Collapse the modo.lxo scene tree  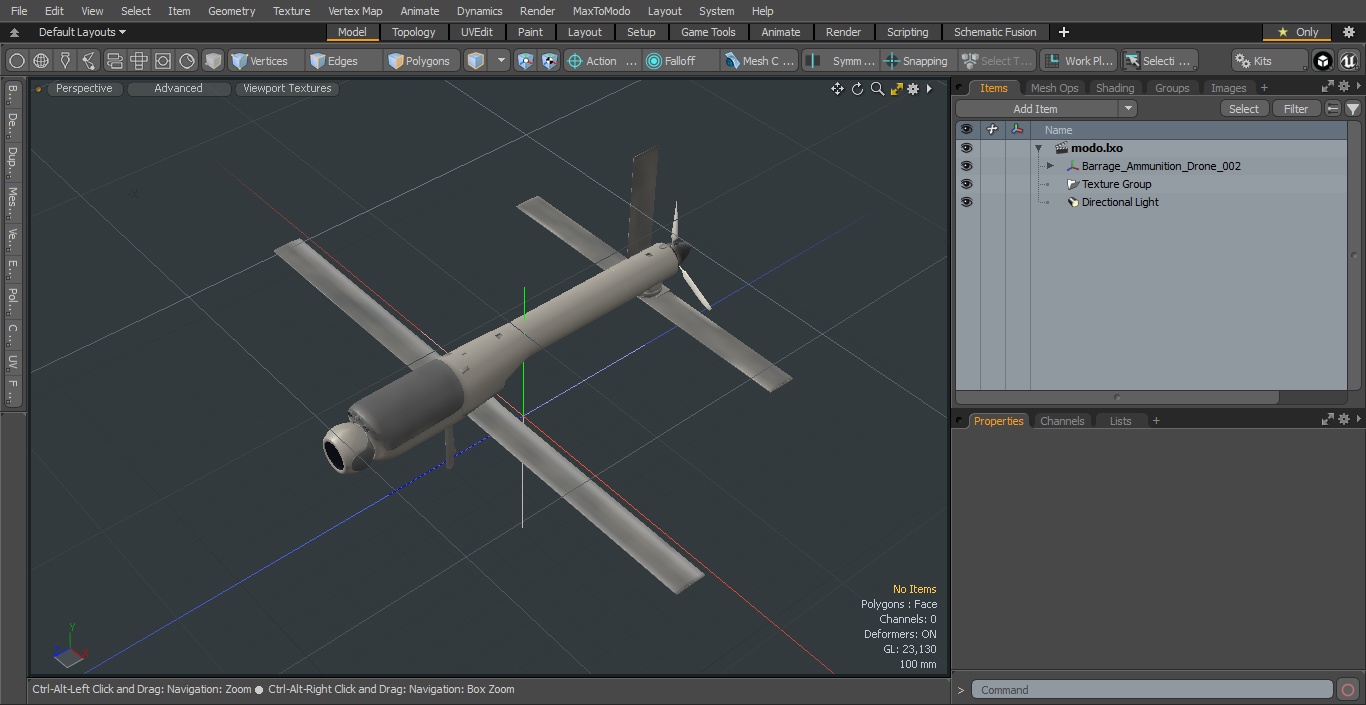tap(1039, 148)
